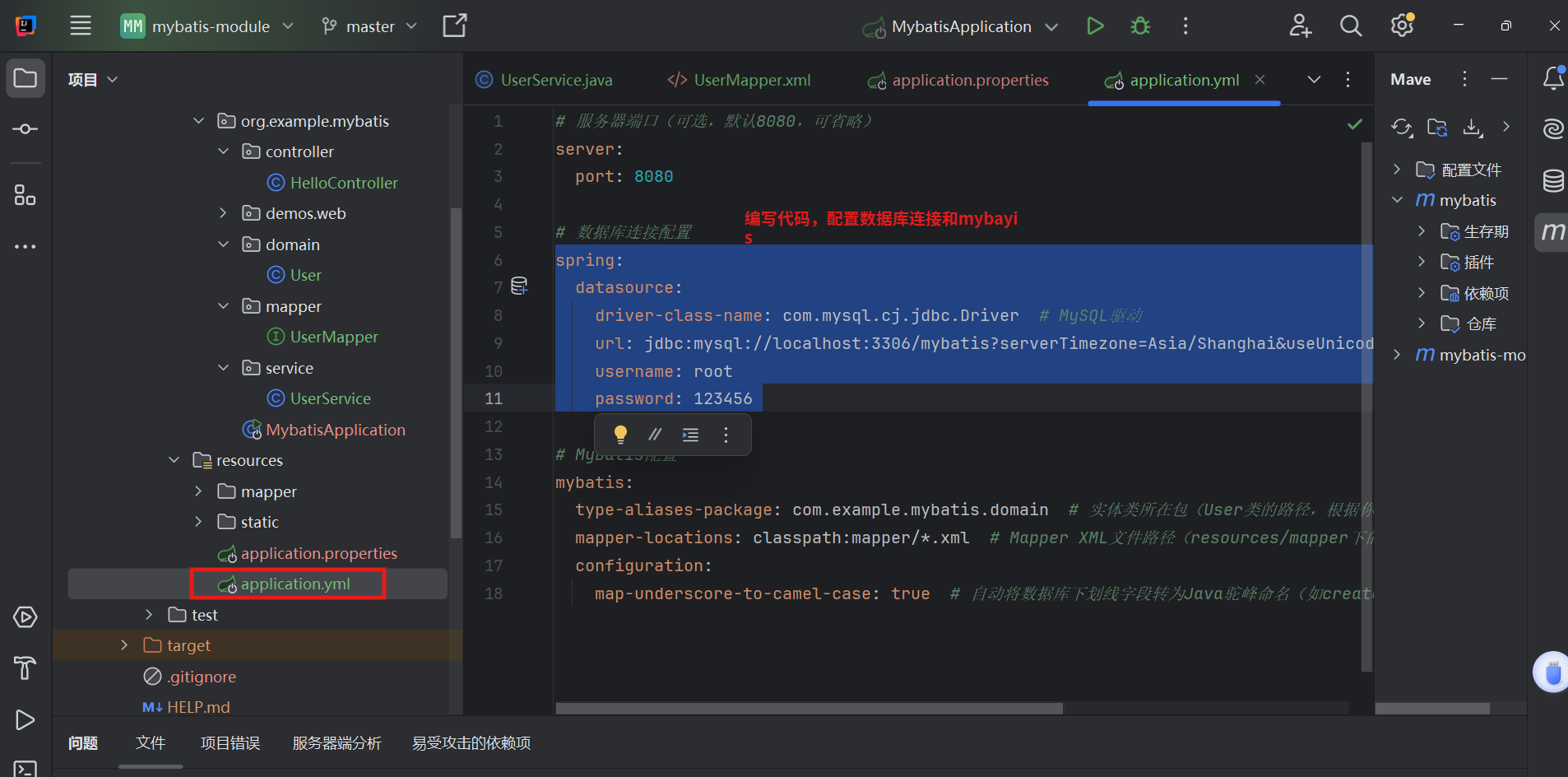The image size is (1568, 777).
Task: Expand the target folder
Action: pyautogui.click(x=124, y=645)
